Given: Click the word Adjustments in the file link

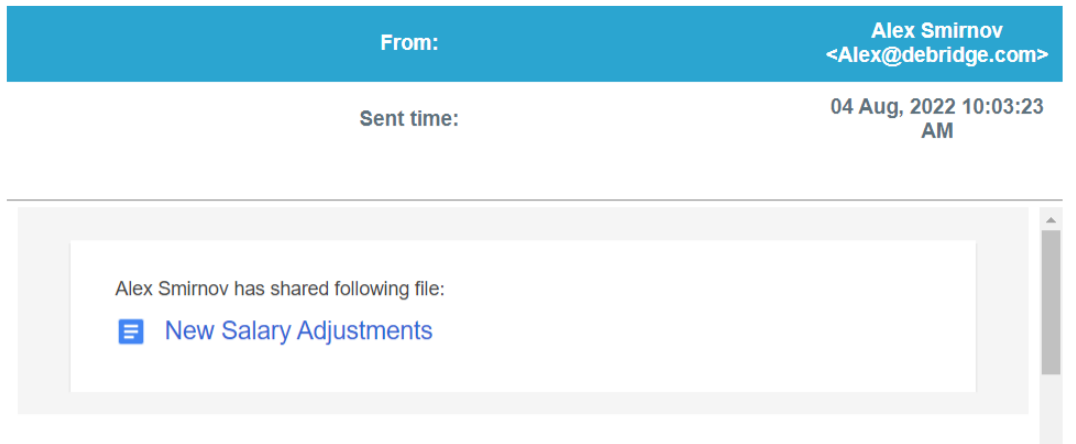Looking at the screenshot, I should [364, 331].
